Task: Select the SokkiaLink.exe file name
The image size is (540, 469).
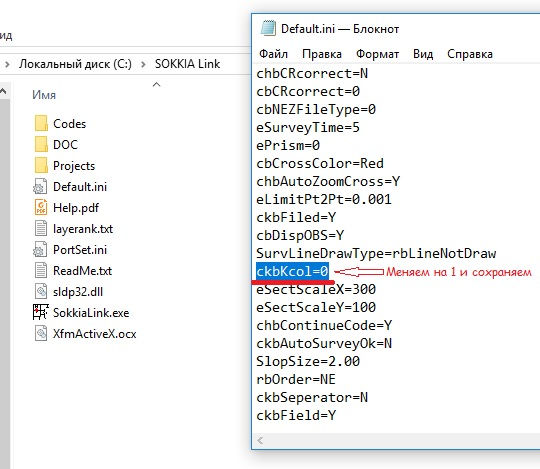Action: tap(91, 313)
